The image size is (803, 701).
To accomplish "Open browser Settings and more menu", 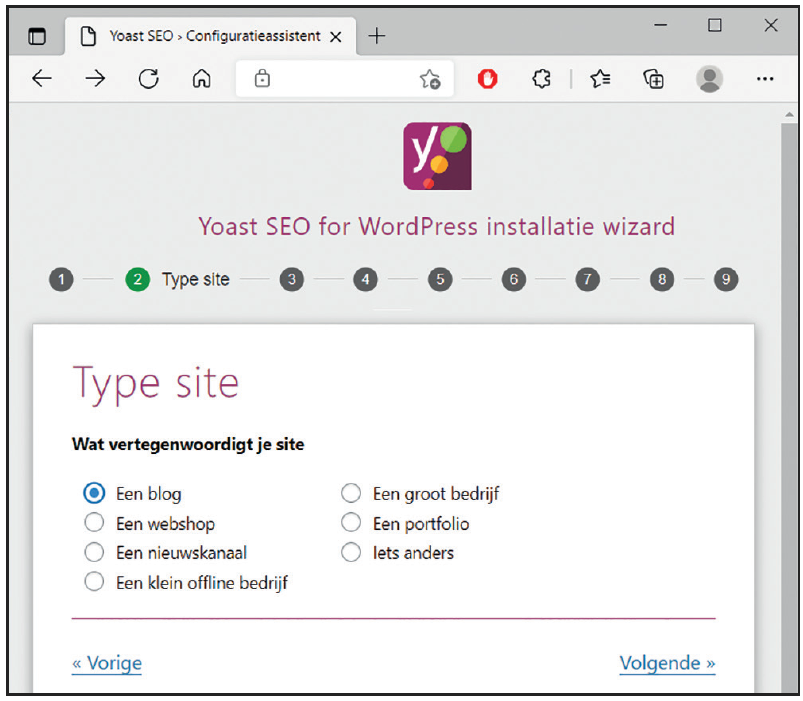I will (x=765, y=79).
